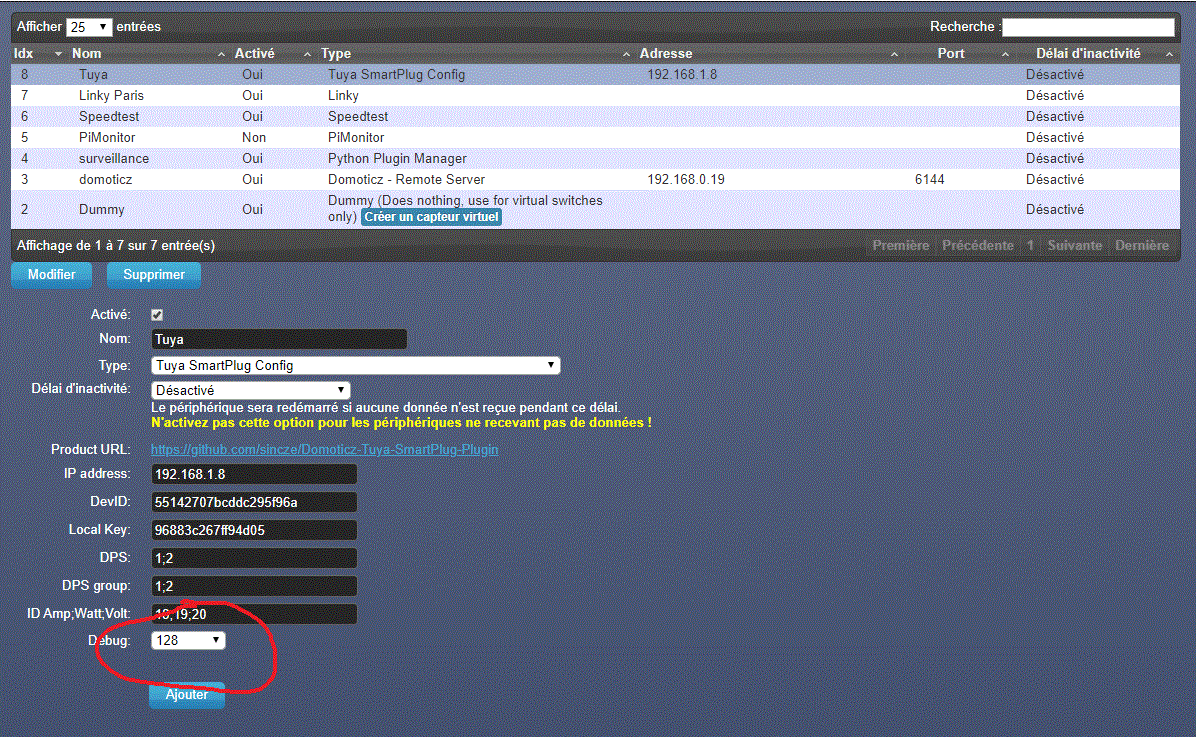Edit the IP address field
1196x737 pixels.
254,475
